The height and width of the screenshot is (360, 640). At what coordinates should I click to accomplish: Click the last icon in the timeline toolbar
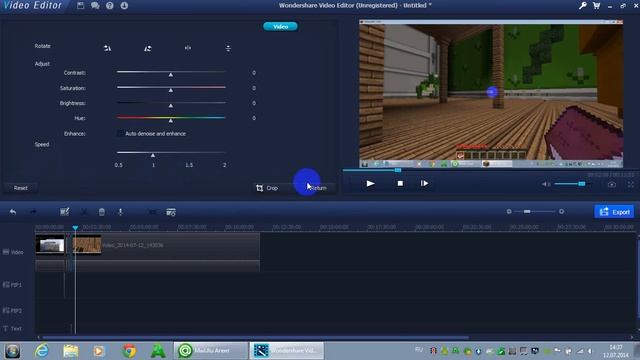[171, 212]
